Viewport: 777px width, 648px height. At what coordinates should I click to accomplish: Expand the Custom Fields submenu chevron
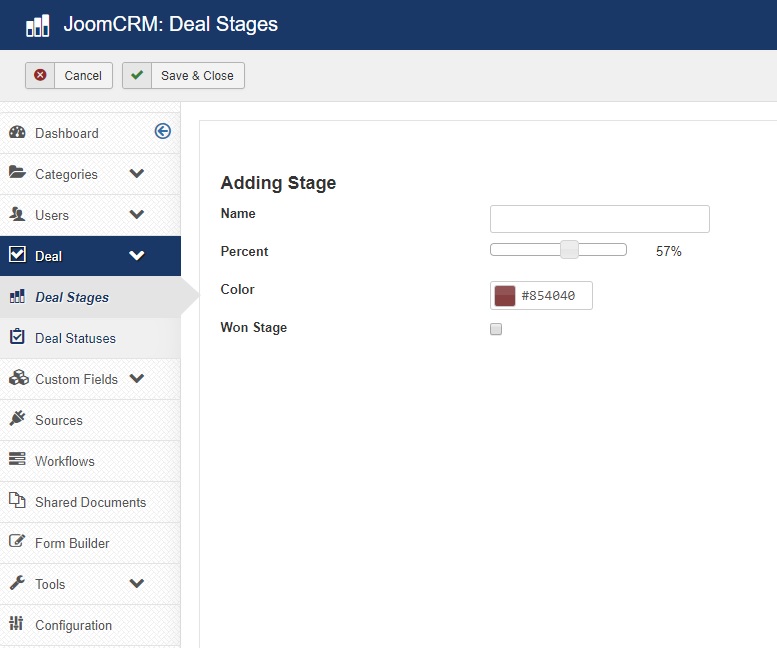coord(137,378)
